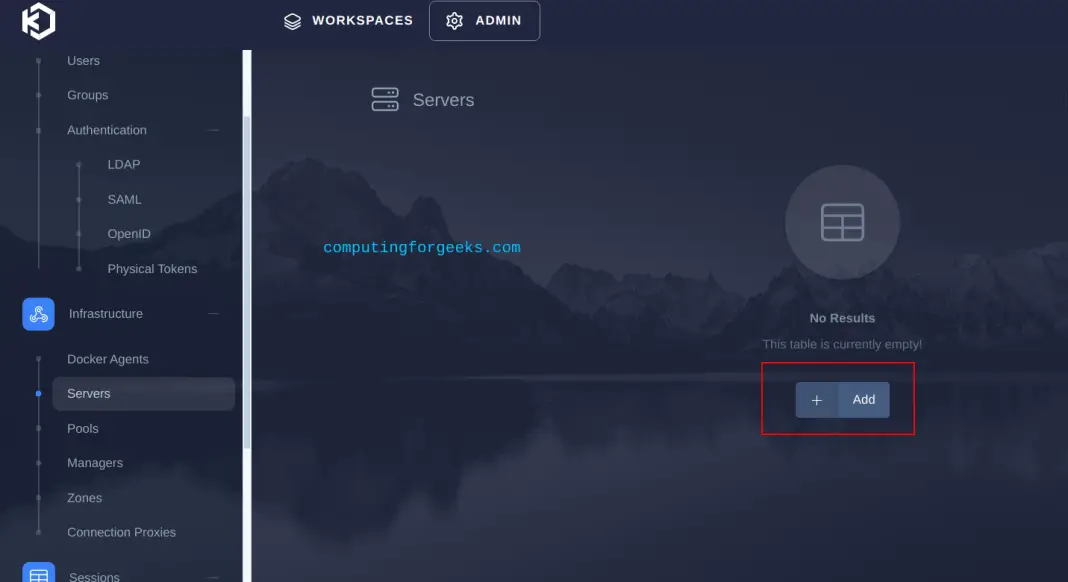Click the gear icon in the ADMIN button

(x=454, y=20)
